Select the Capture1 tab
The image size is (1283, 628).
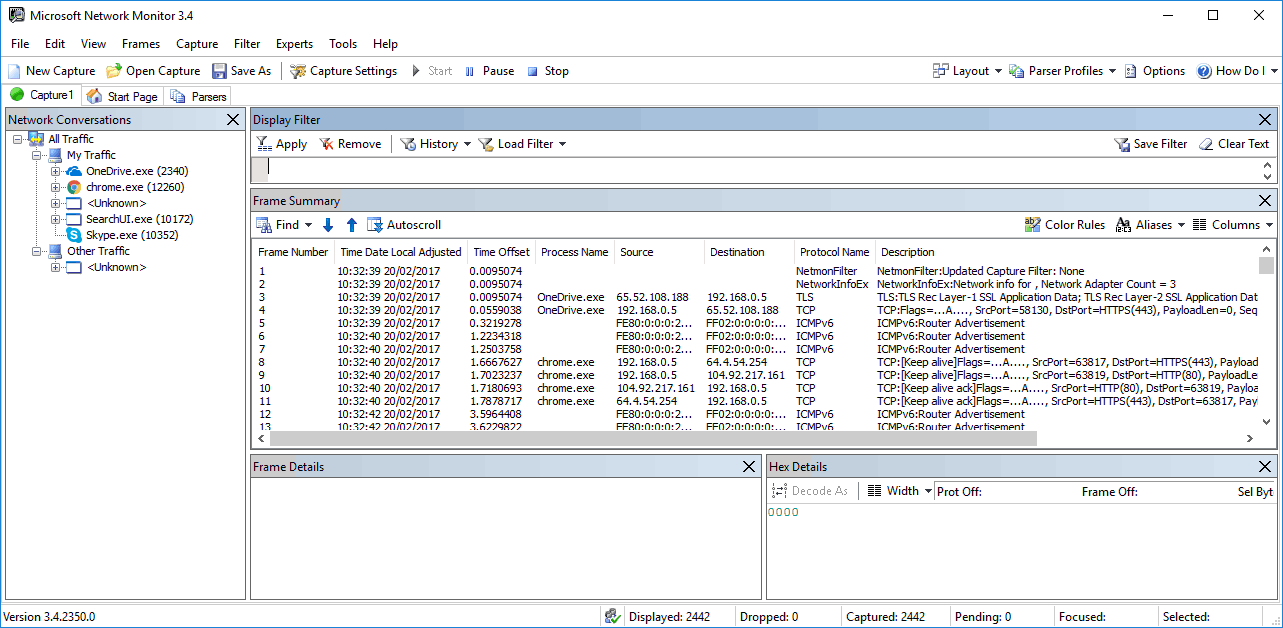pyautogui.click(x=42, y=95)
